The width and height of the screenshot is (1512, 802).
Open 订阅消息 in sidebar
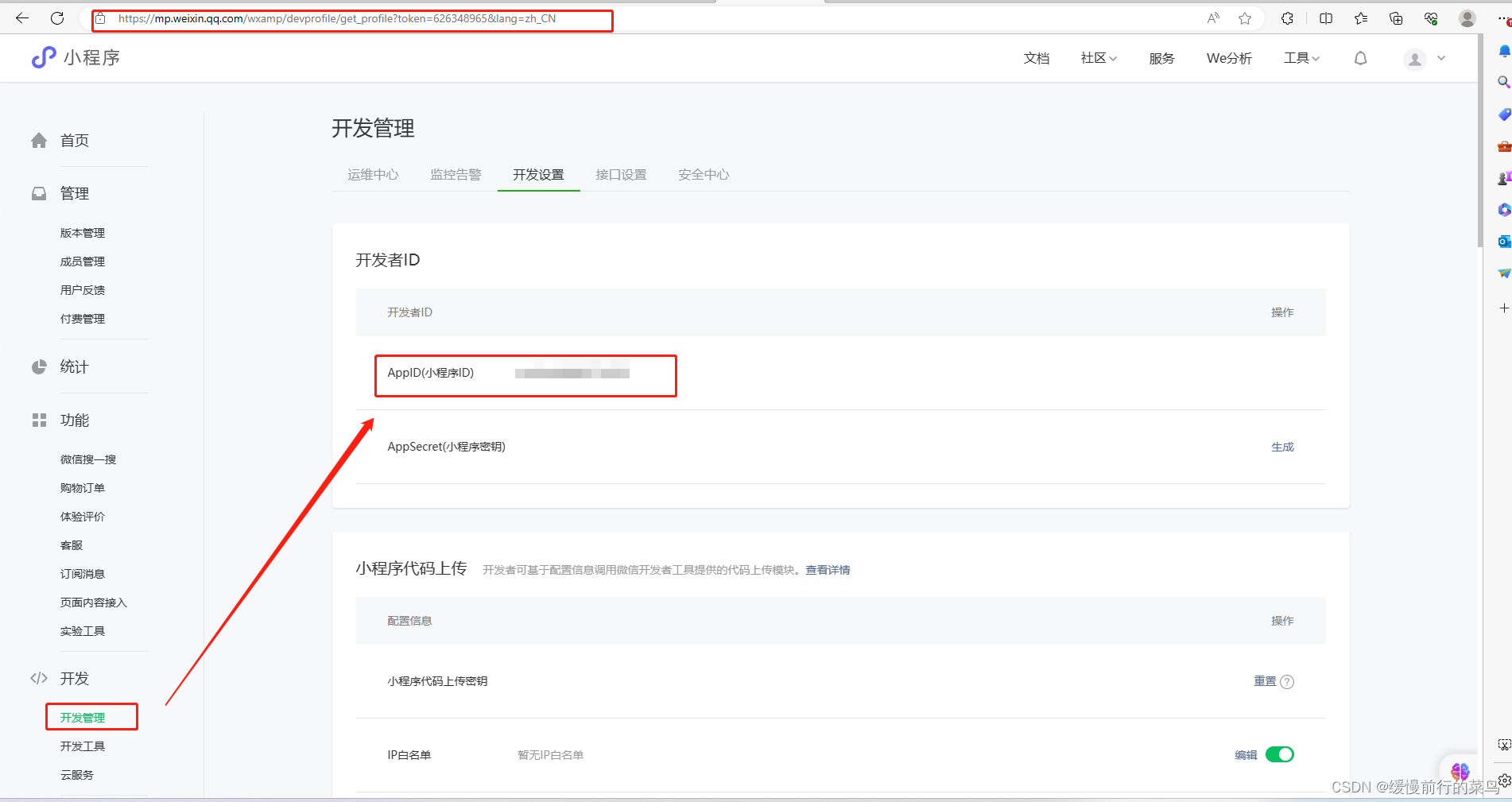click(x=83, y=574)
